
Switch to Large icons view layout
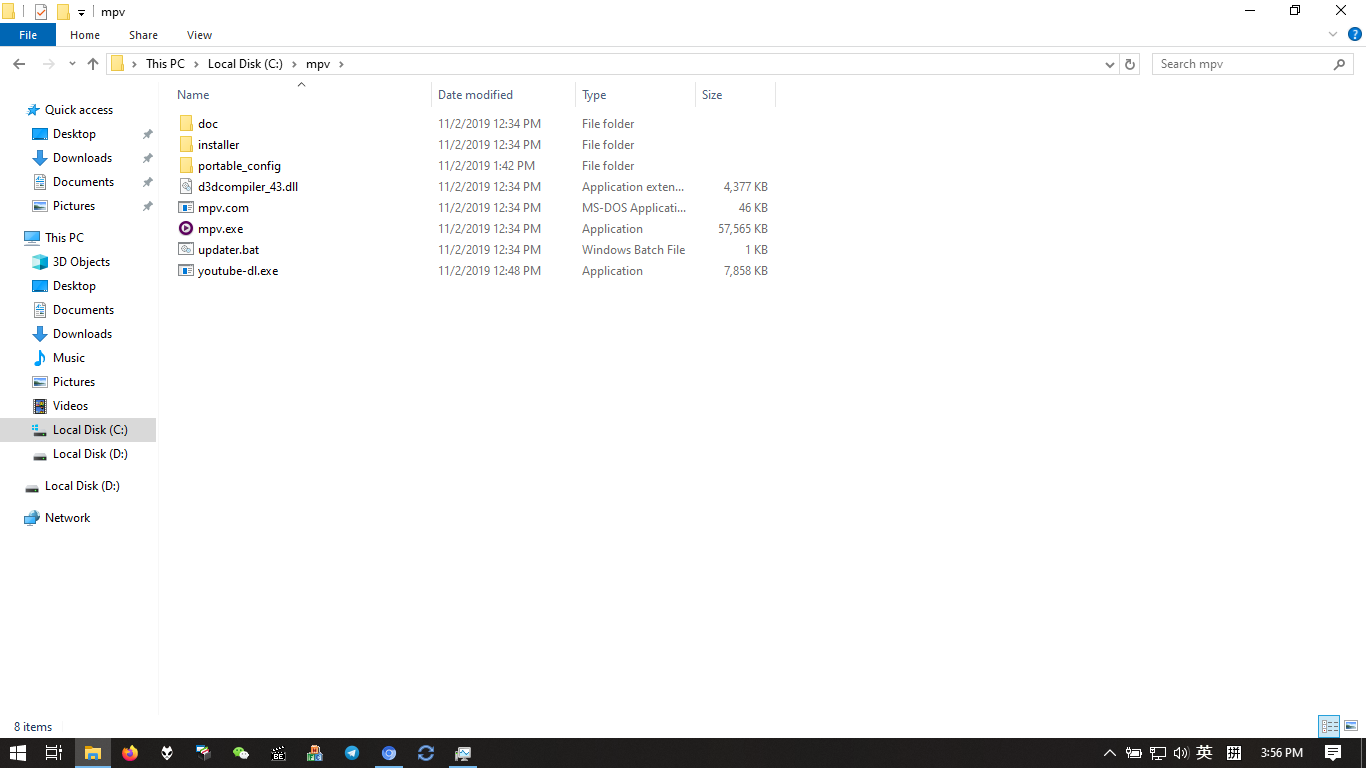[1351, 727]
